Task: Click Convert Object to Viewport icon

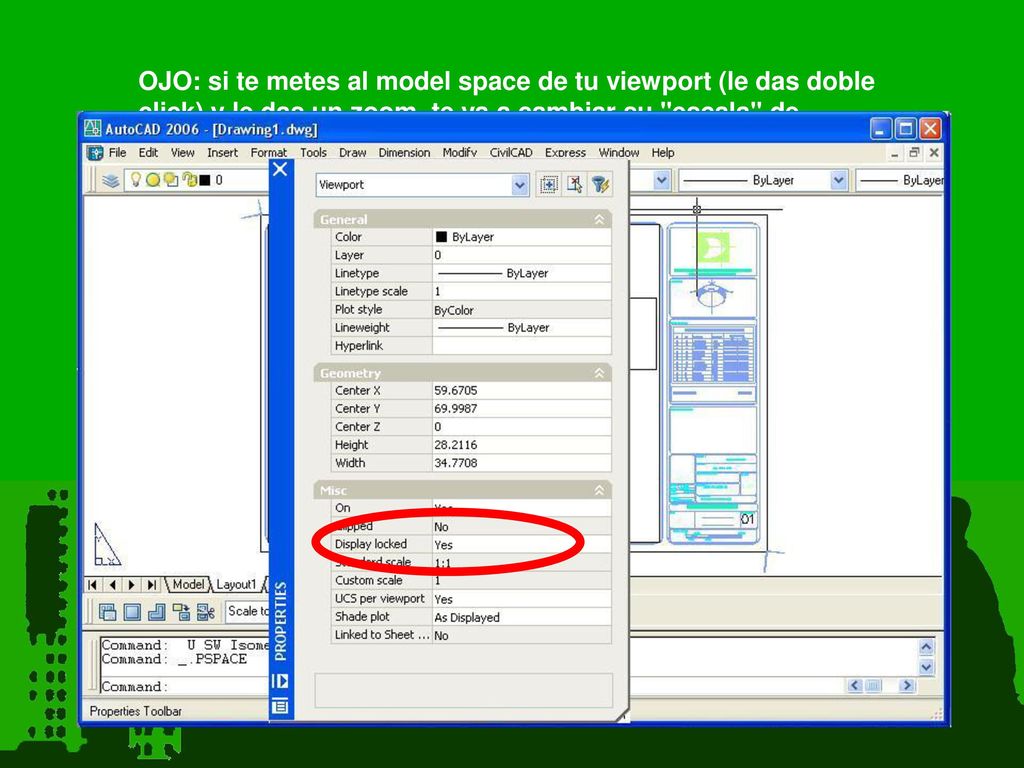Action: point(181,612)
